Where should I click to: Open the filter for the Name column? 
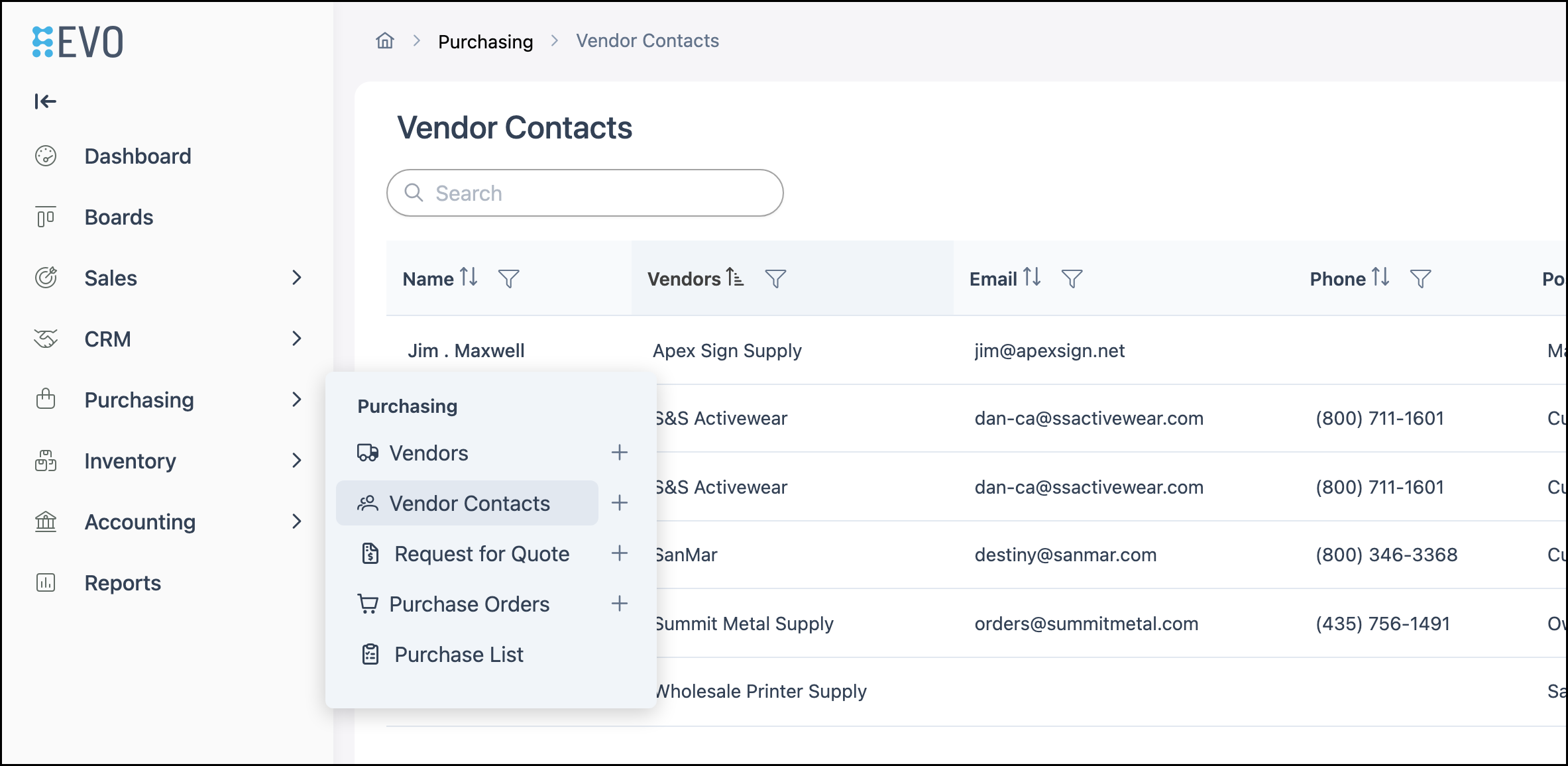coord(508,279)
